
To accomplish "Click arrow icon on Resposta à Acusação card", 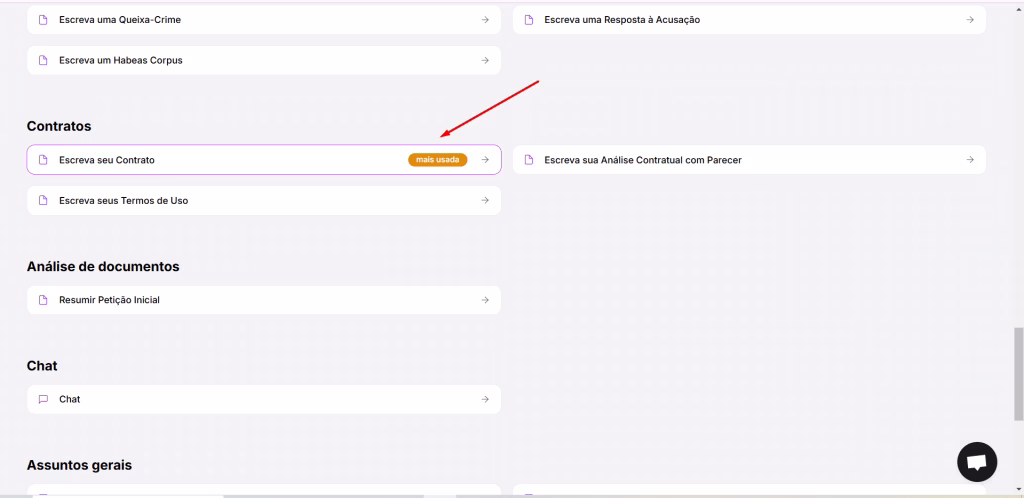I will pos(970,20).
